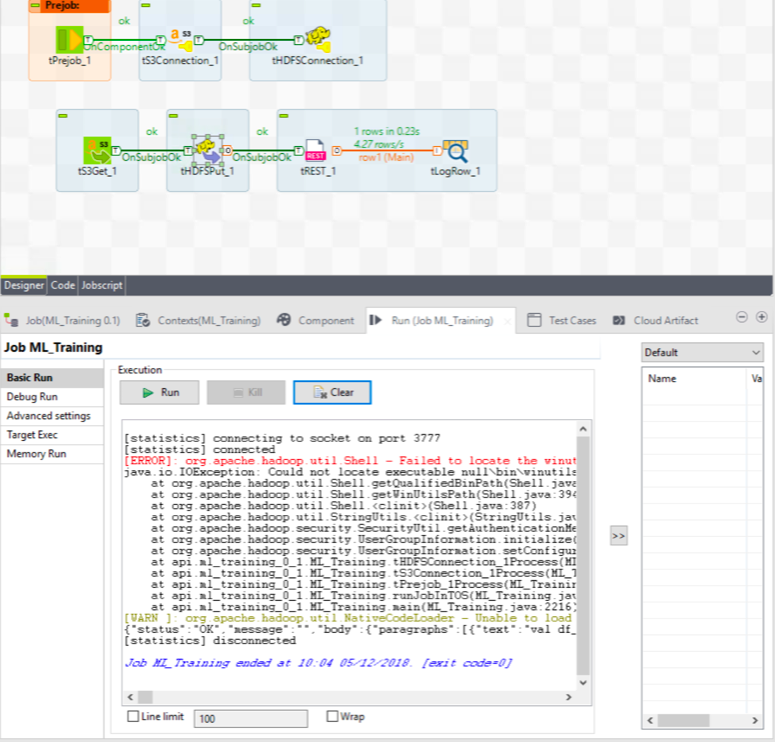The image size is (776, 742).
Task: Collapse the tS3Connection_1 subjob
Action: click(146, 5)
